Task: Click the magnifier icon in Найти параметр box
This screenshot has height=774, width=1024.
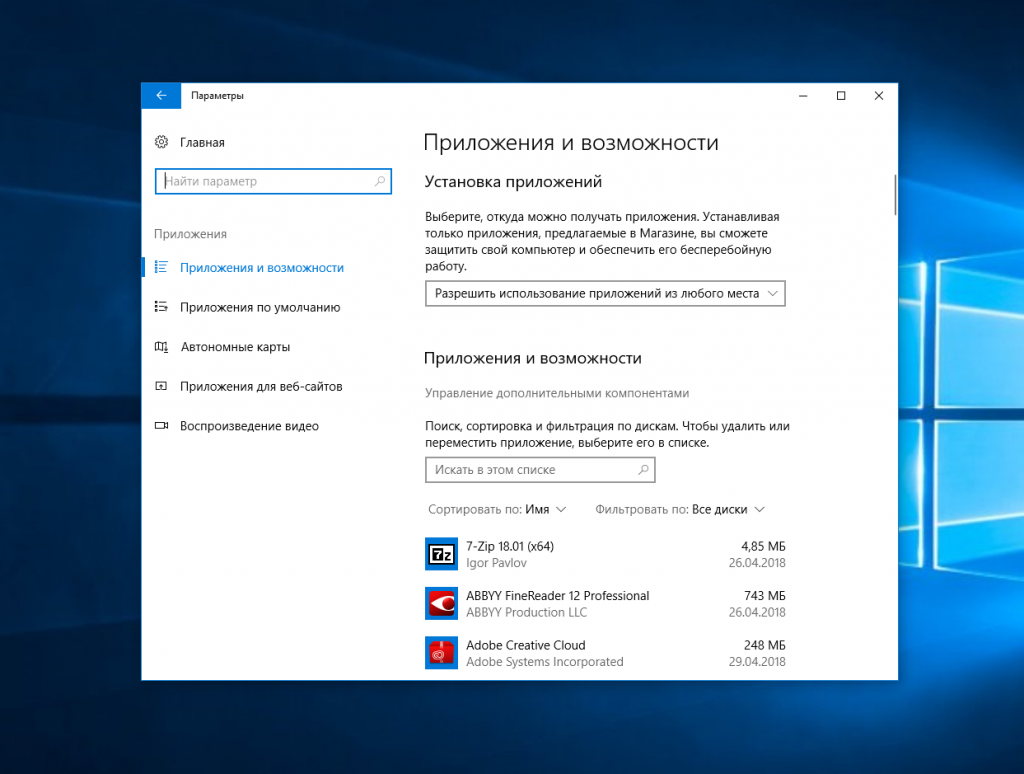Action: coord(380,182)
